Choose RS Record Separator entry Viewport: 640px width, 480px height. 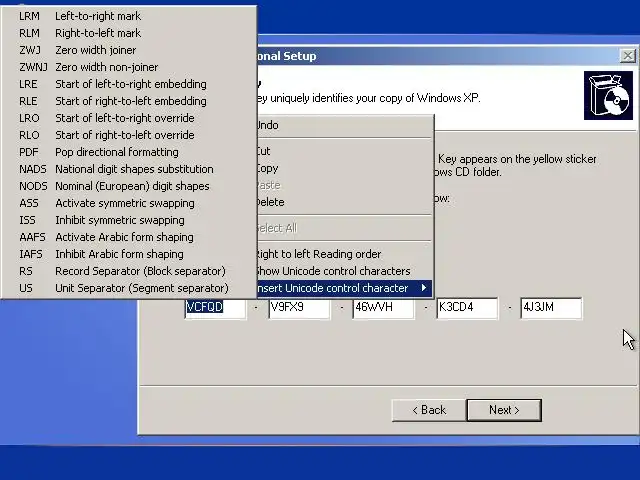coord(129,271)
